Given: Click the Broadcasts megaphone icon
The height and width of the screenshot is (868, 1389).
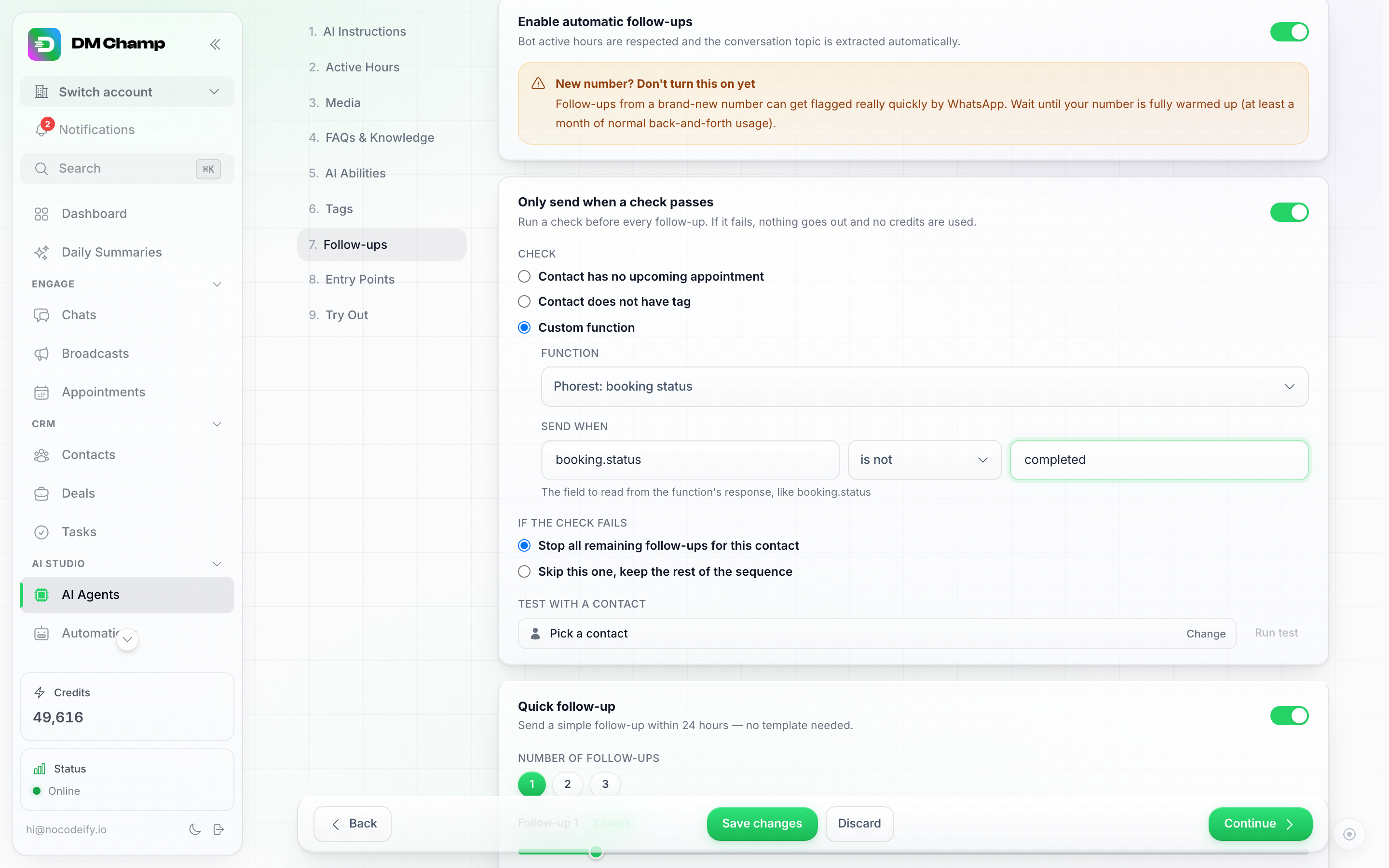Looking at the screenshot, I should pyautogui.click(x=41, y=353).
